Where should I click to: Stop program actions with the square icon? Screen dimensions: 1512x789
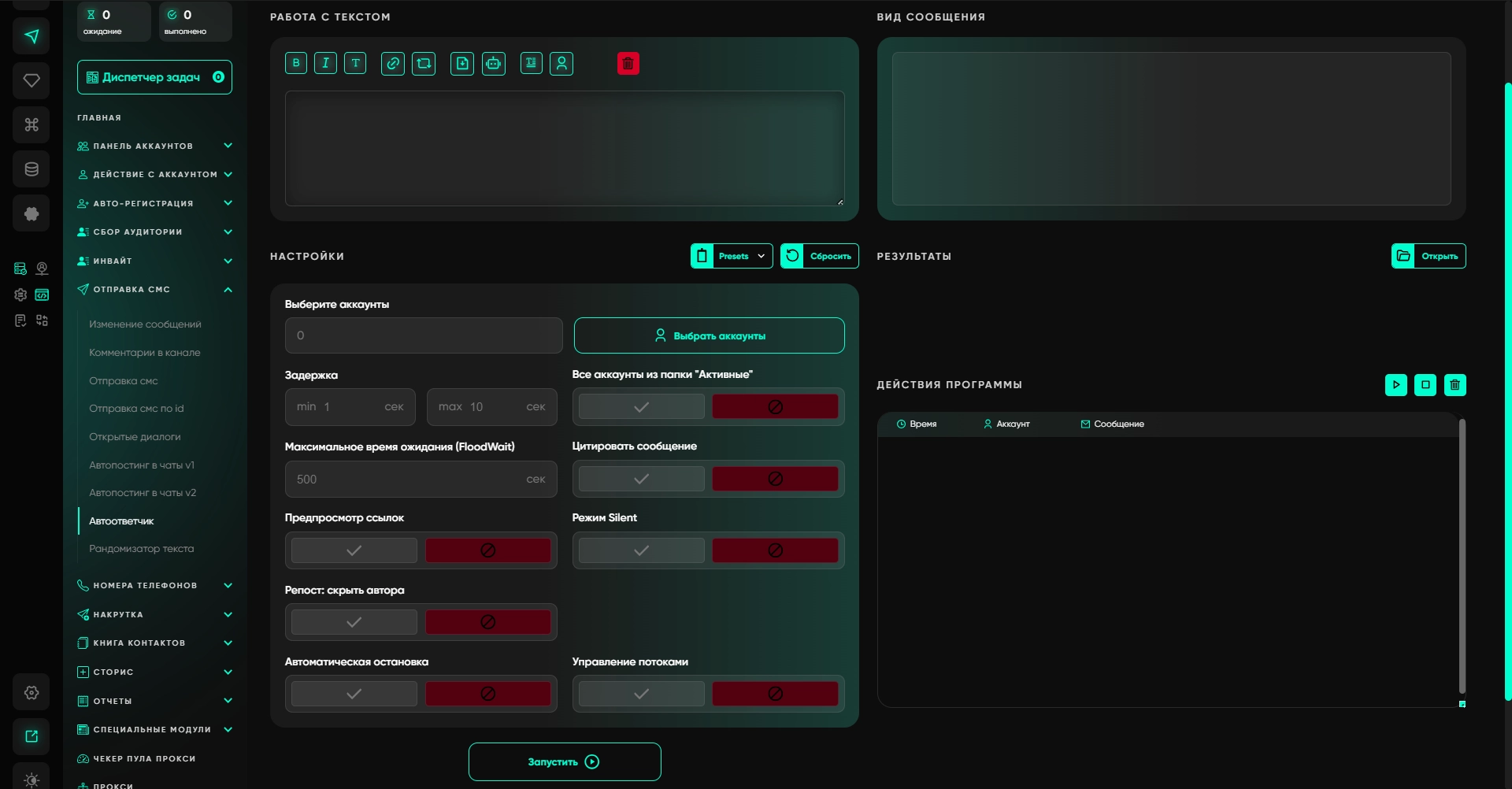[1425, 385]
